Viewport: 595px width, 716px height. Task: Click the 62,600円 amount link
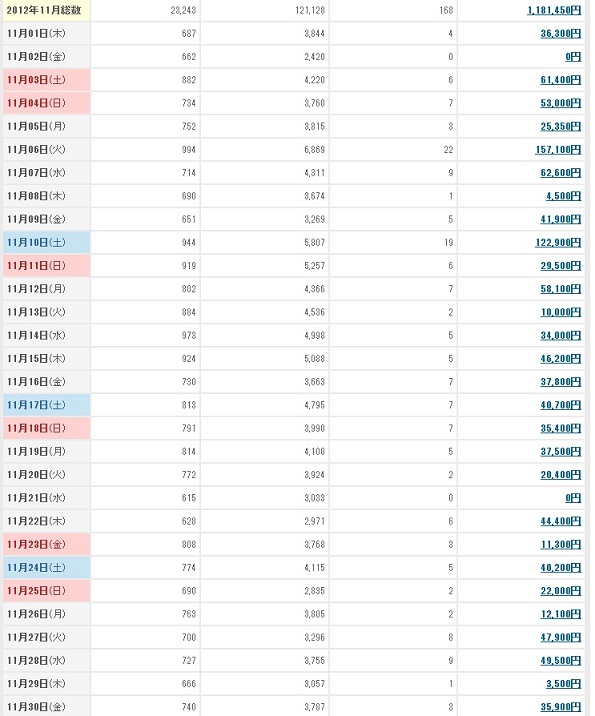561,173
